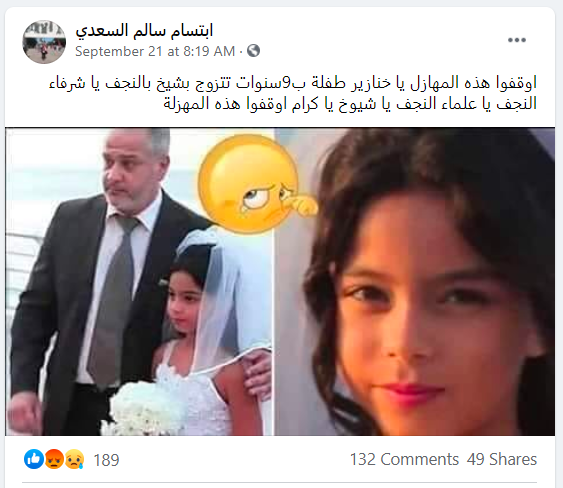Click the digit 9 in the post text

tap(286, 83)
